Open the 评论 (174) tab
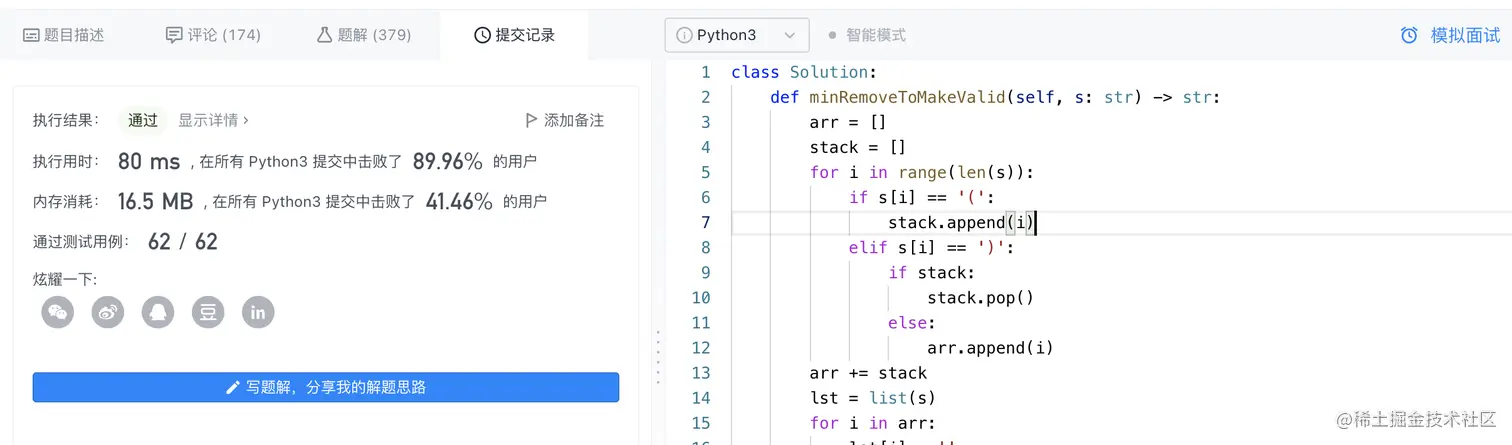This screenshot has width=1512, height=445. pyautogui.click(x=213, y=35)
